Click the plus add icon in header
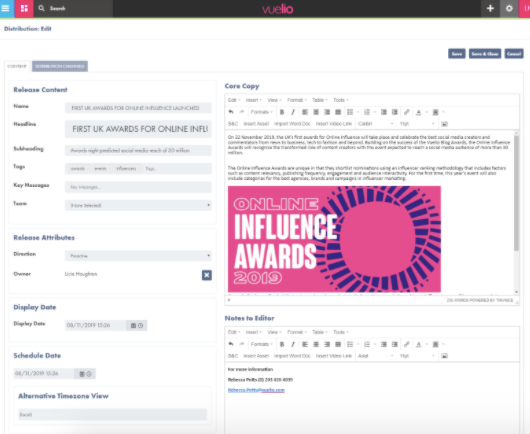 pos(490,8)
